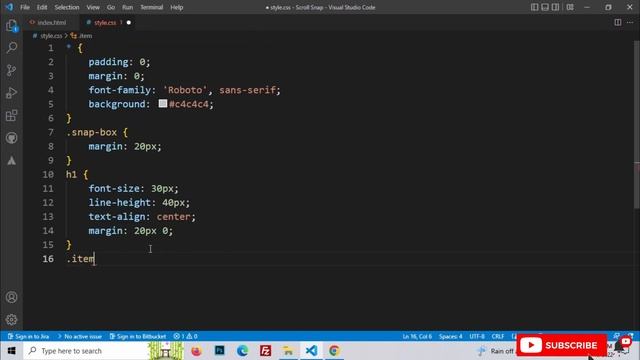Click the Rain off weather widget
This screenshot has width=640, height=360.
pos(496,351)
